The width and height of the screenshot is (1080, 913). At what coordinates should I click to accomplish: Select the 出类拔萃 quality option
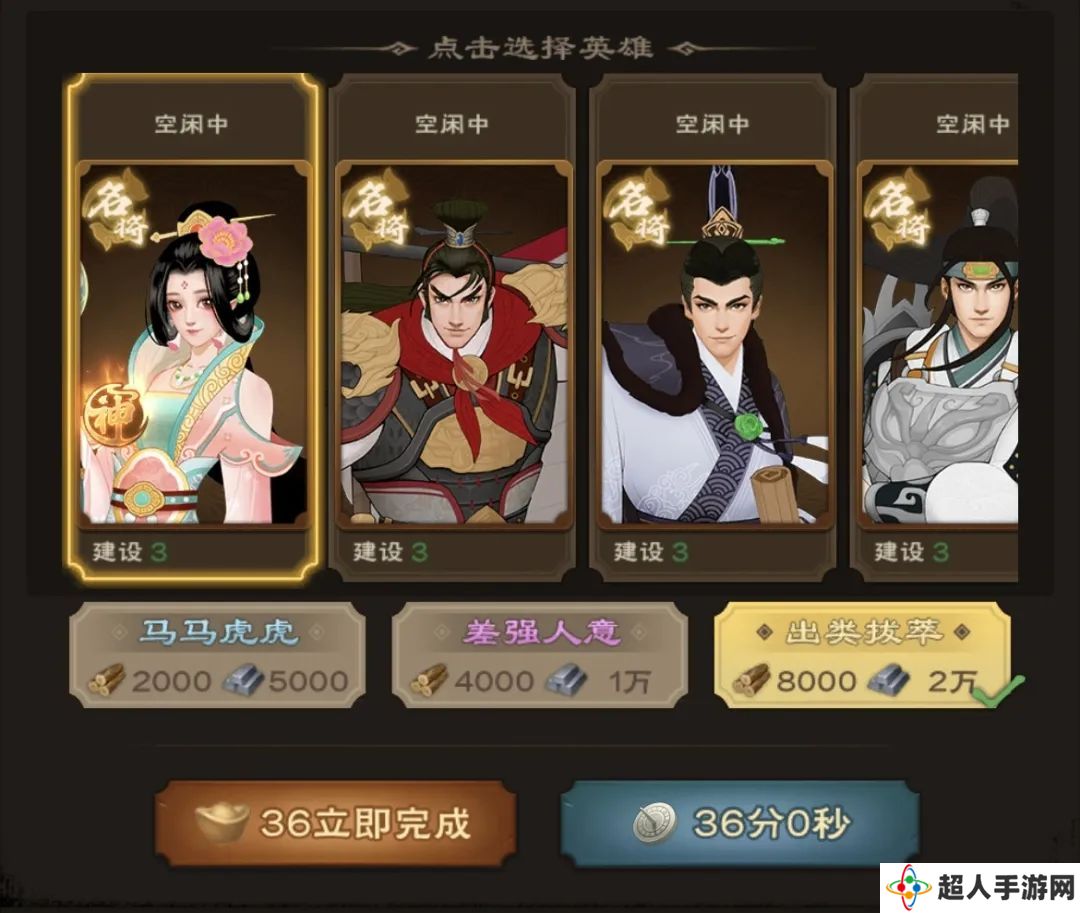(x=862, y=655)
